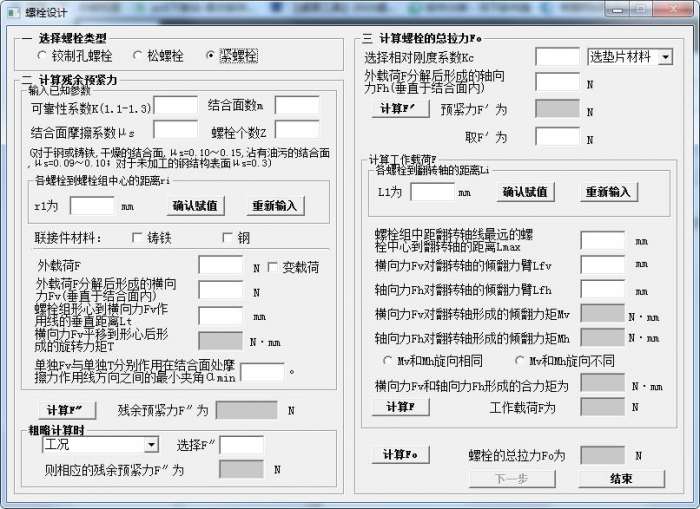Screen dimensions: 700x509
Task: Focus the 可靠性系数K input field
Action: 175,105
